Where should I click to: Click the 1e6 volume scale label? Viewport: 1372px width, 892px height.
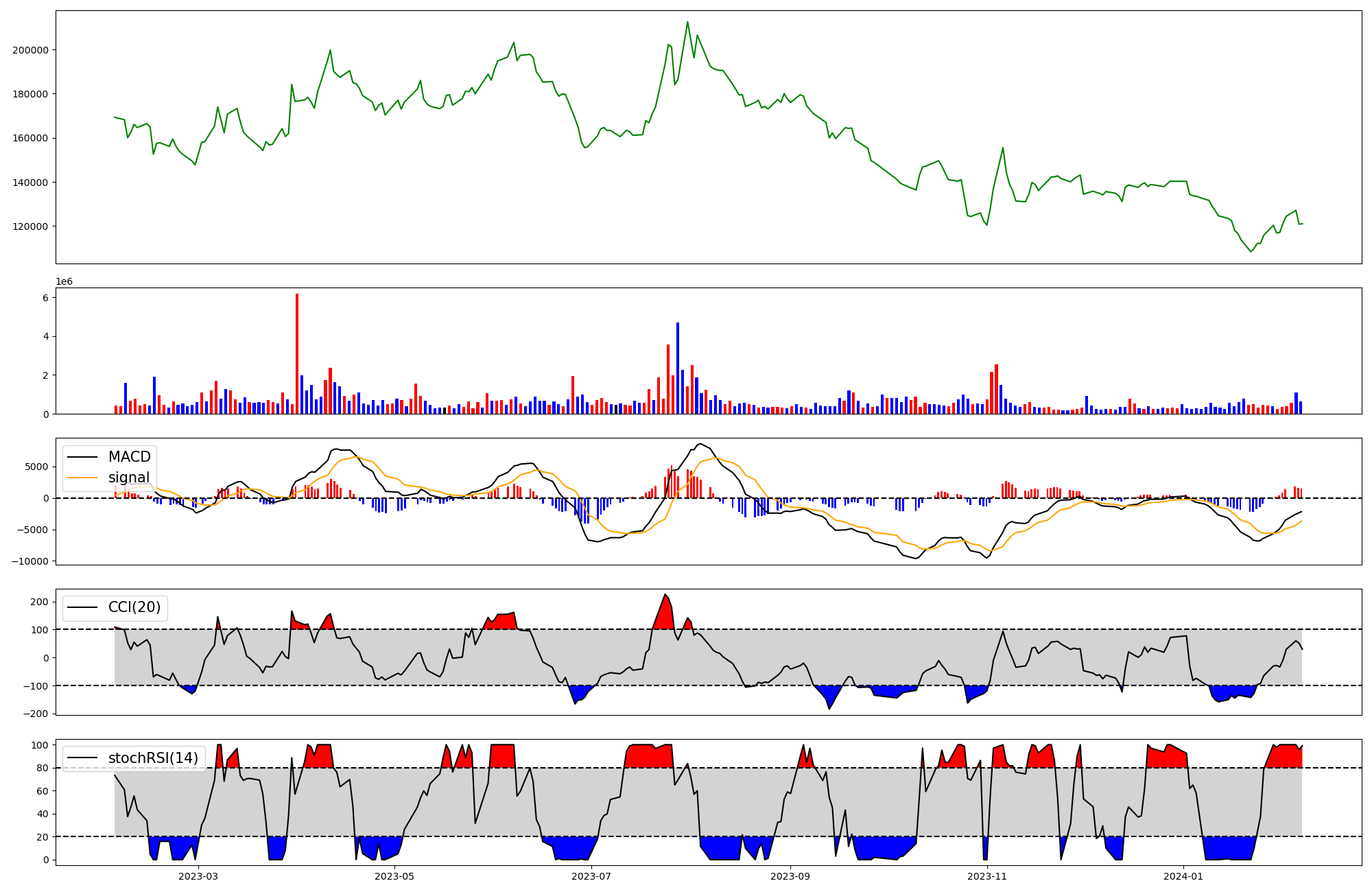click(64, 282)
